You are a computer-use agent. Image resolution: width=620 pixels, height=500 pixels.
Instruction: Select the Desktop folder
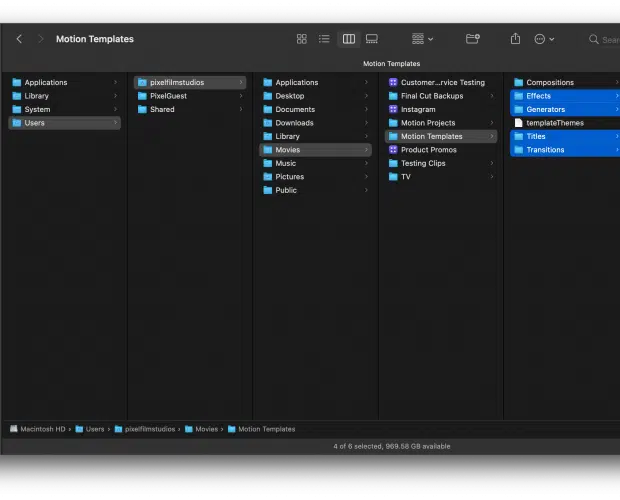click(x=316, y=96)
